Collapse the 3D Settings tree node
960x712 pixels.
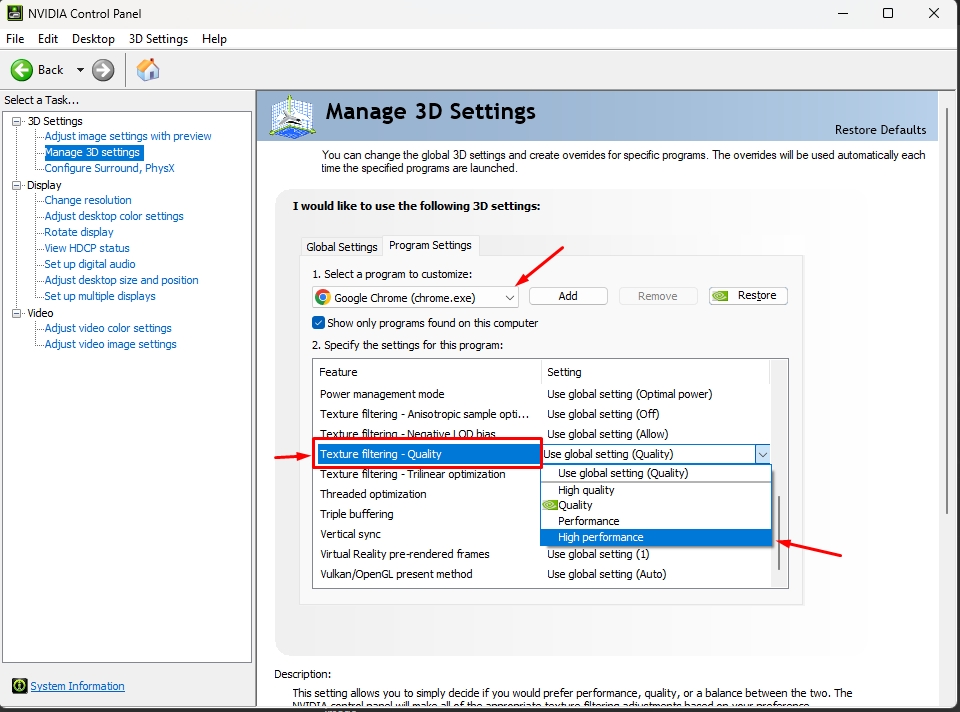click(16, 121)
